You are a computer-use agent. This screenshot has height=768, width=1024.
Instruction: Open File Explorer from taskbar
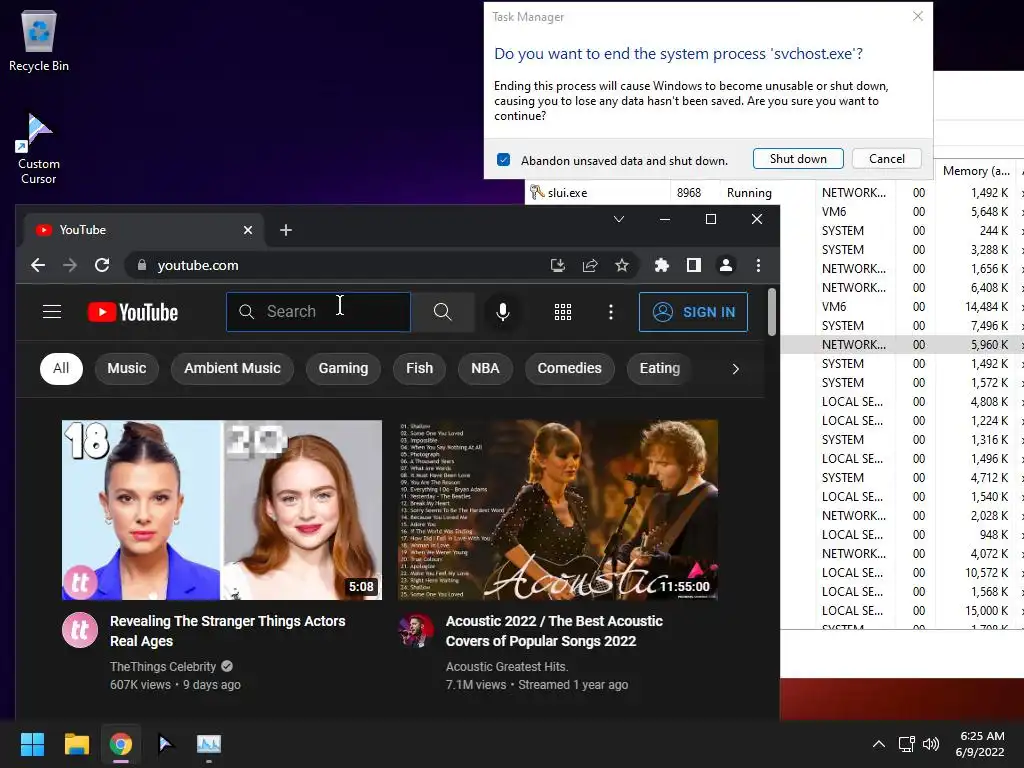coord(76,744)
